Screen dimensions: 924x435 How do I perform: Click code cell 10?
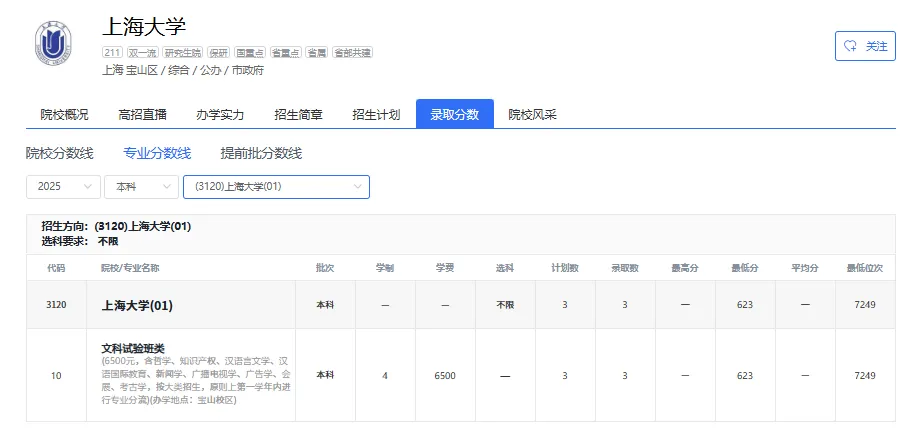[x=56, y=375]
